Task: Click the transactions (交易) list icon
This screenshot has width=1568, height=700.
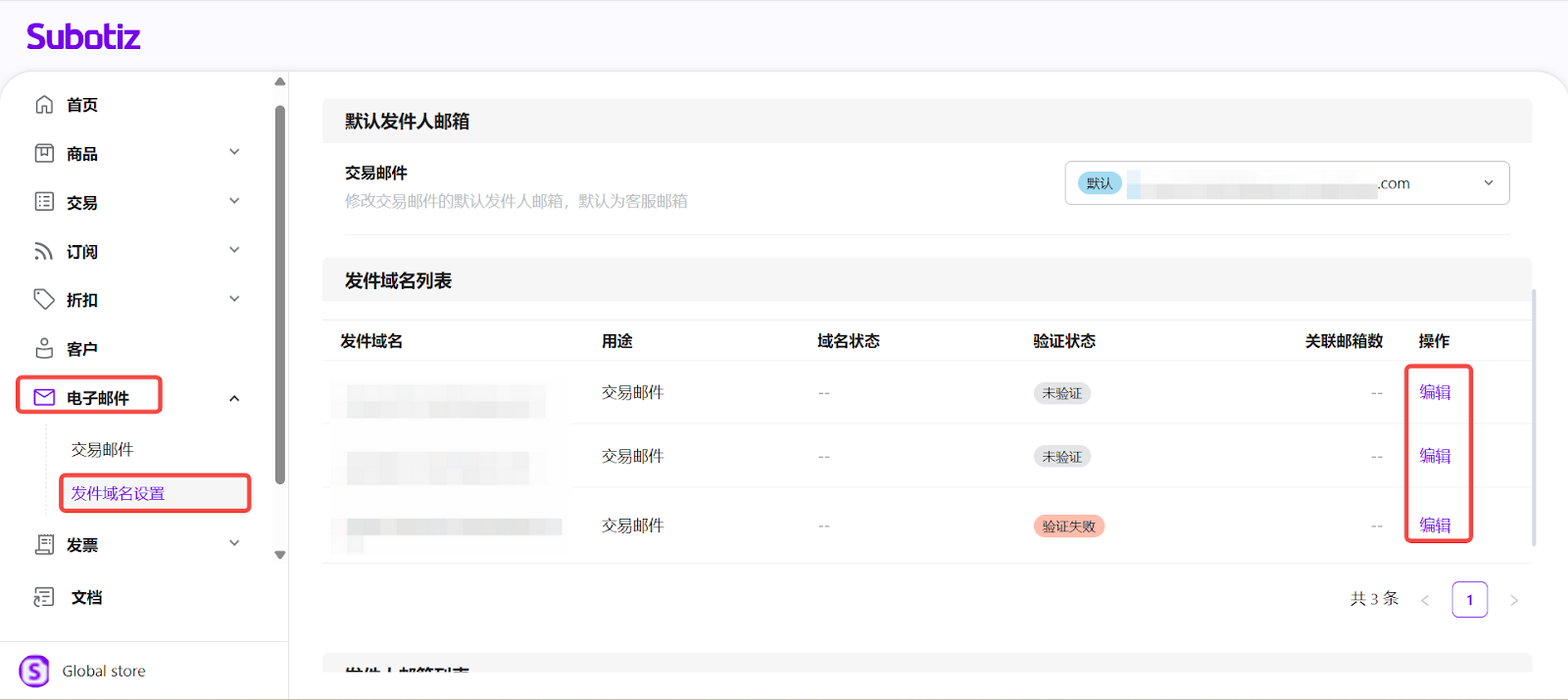Action: tap(44, 202)
